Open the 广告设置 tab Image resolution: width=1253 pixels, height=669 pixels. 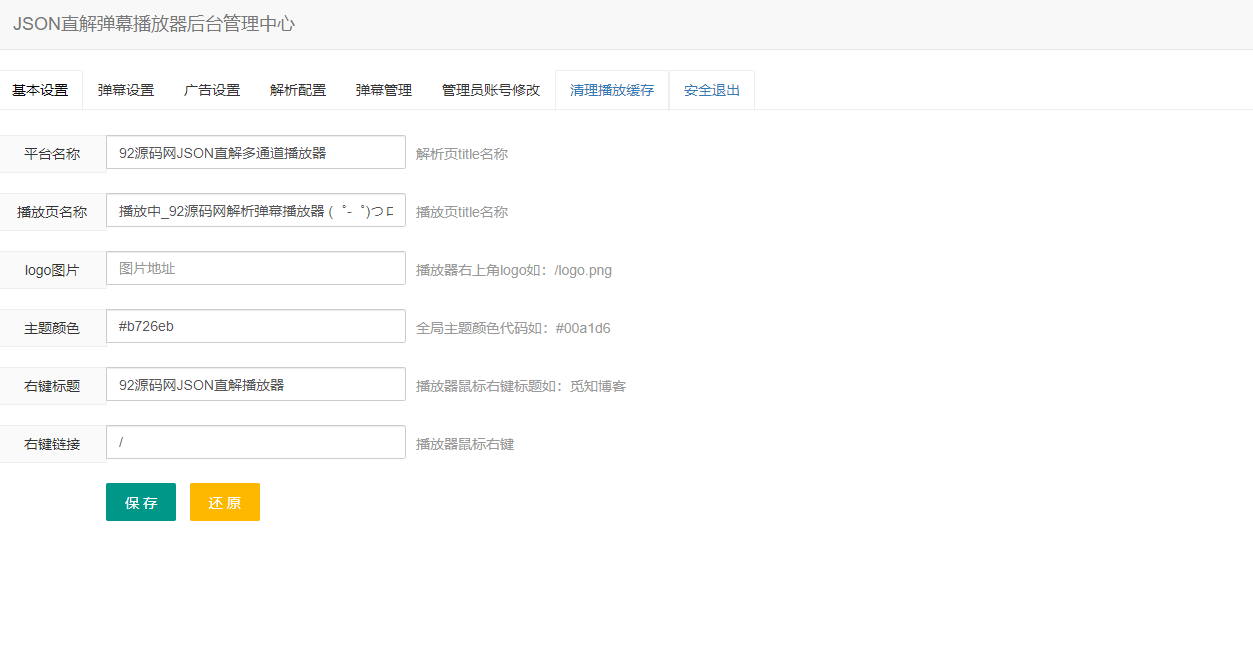click(x=212, y=90)
